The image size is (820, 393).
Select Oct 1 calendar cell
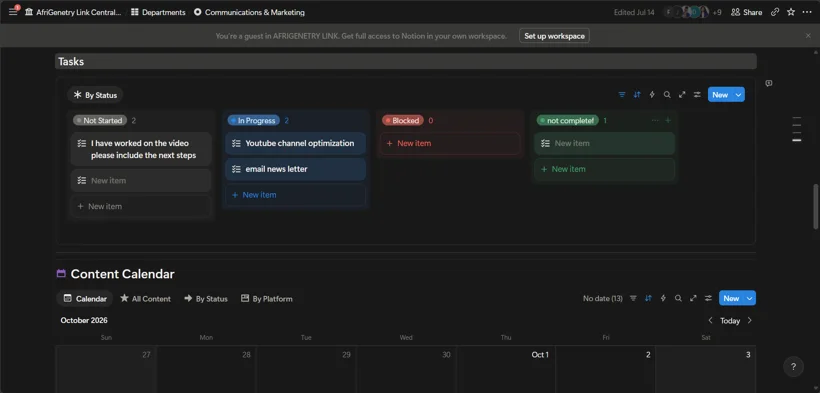pos(506,369)
